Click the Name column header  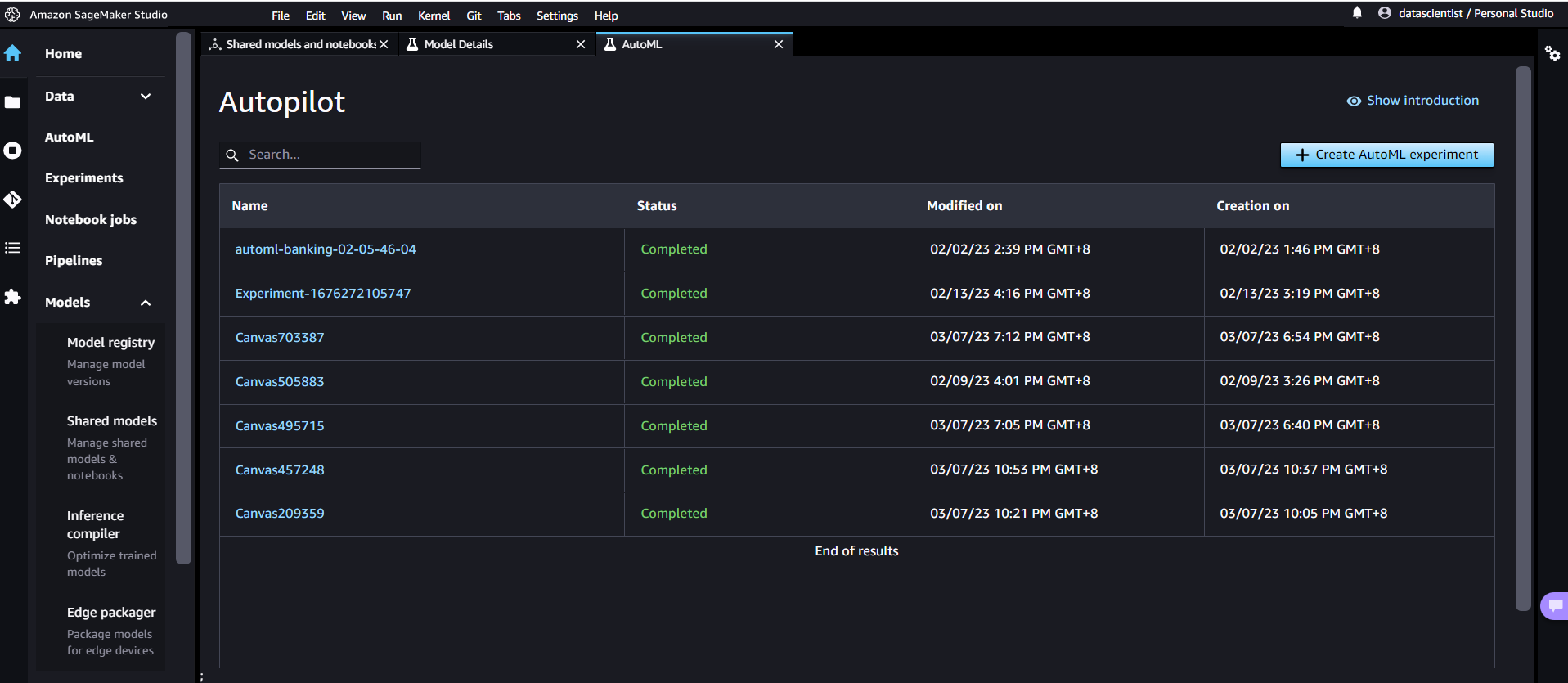(249, 206)
